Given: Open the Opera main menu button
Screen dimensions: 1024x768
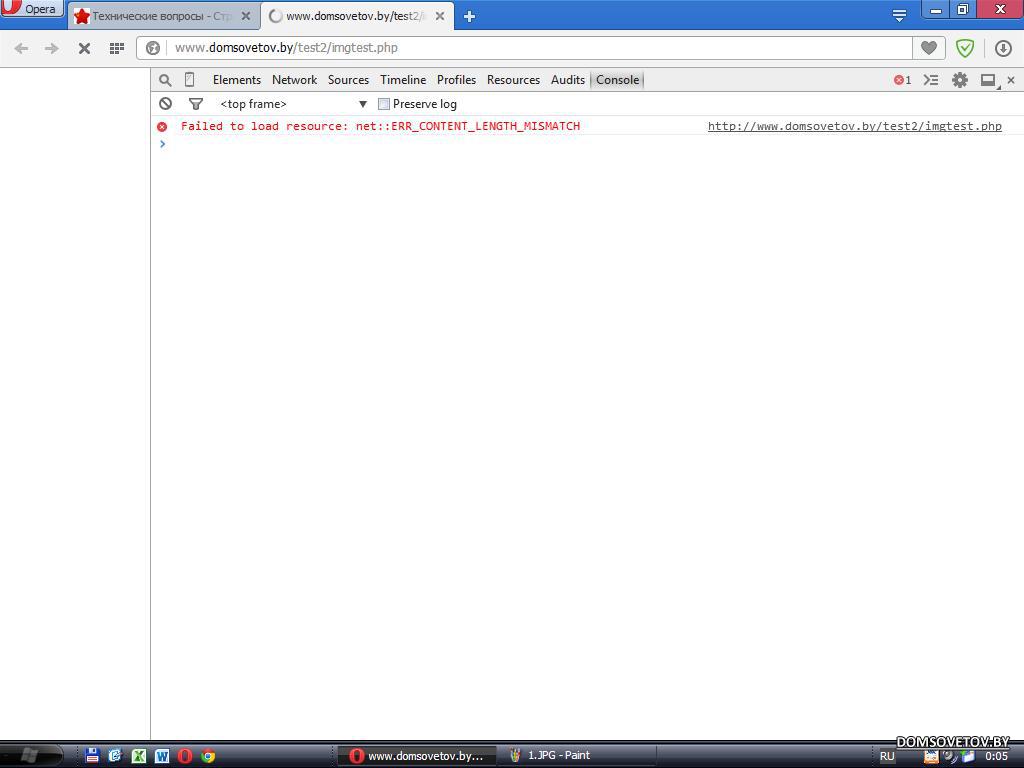Looking at the screenshot, I should tap(31, 8).
